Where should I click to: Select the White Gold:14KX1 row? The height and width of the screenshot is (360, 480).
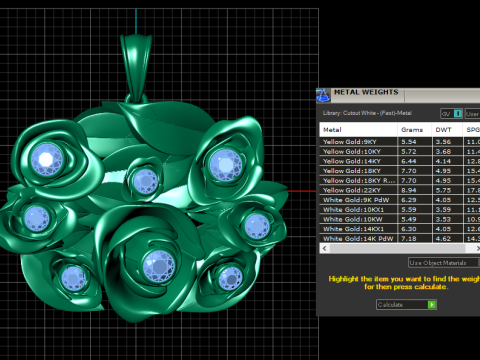click(400, 229)
